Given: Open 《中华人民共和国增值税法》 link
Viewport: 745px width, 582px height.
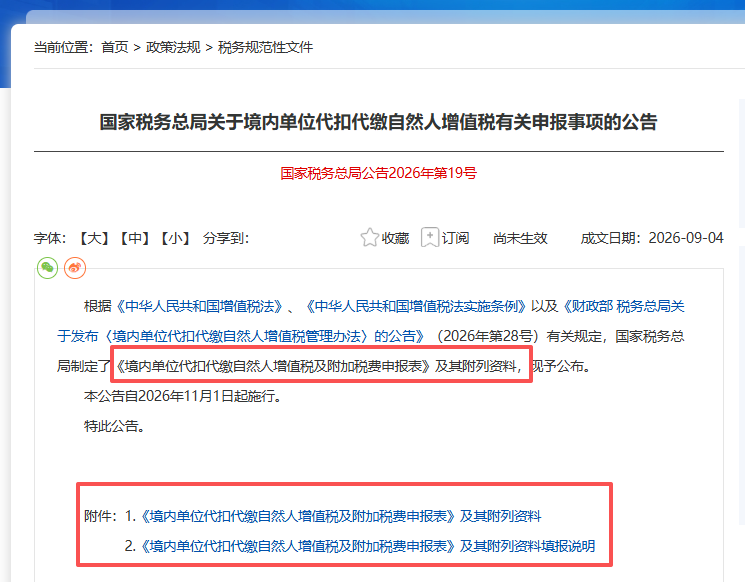Looking at the screenshot, I should (x=200, y=306).
